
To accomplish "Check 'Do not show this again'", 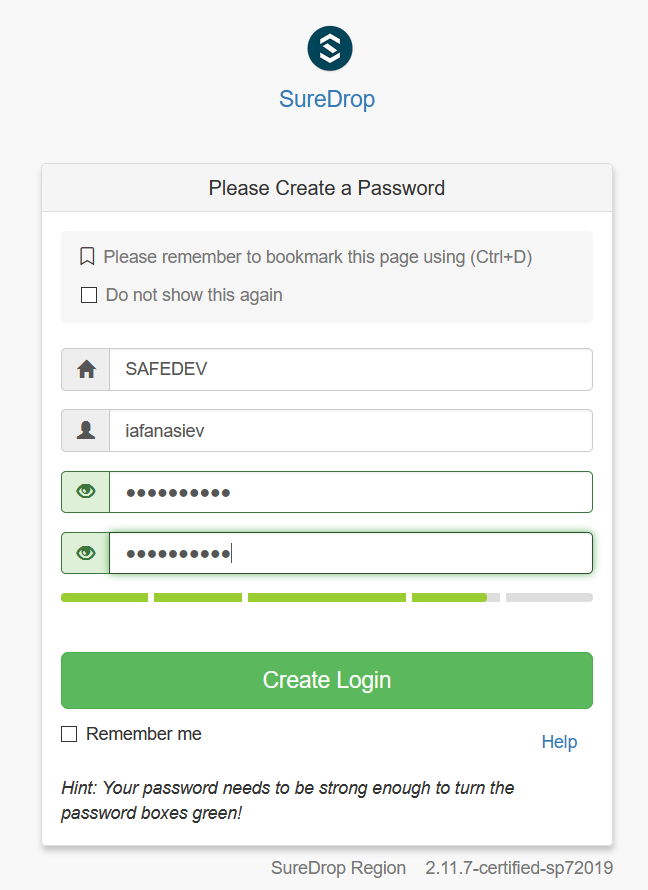I will point(89,295).
